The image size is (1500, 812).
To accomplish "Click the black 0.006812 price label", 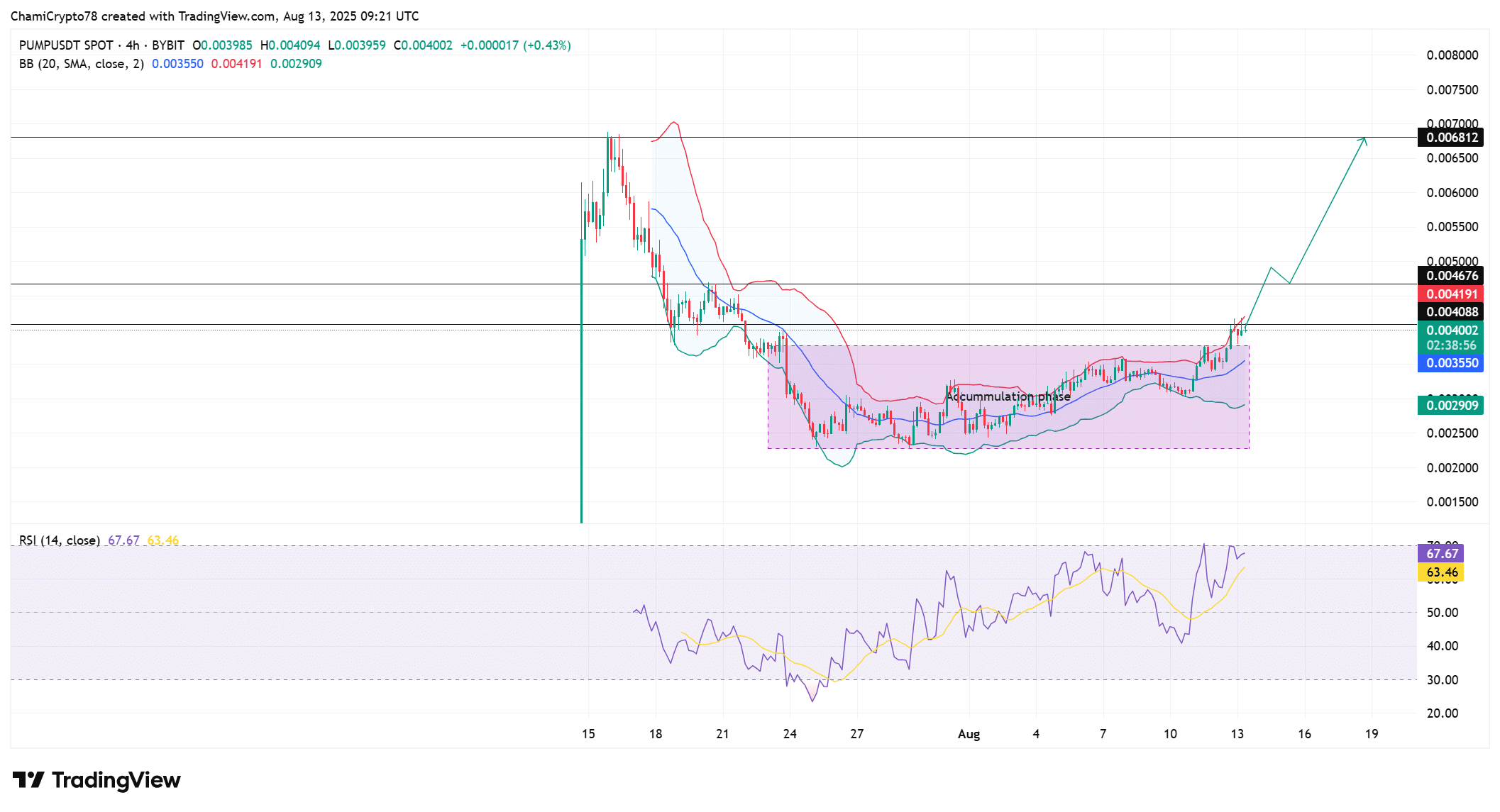I will click(x=1452, y=138).
